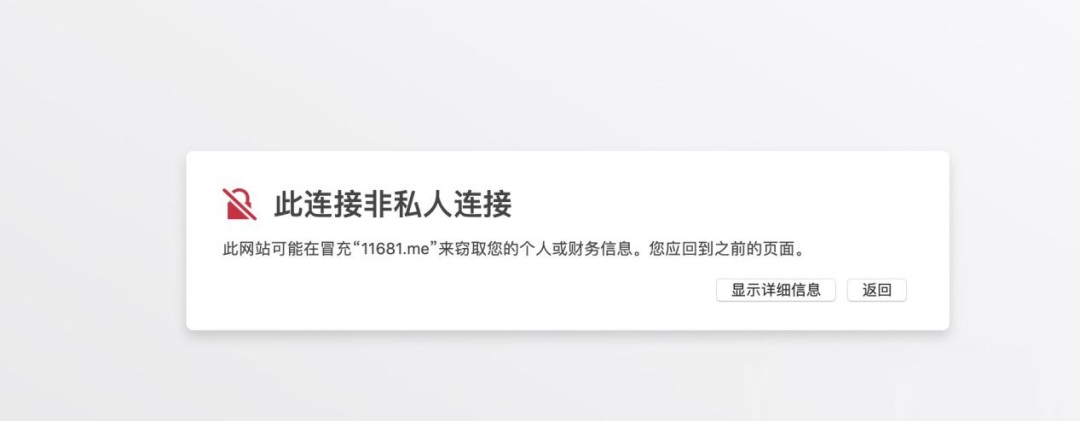Click the 显示详细信息 button
Image resolution: width=1080 pixels, height=421 pixels.
coord(776,290)
